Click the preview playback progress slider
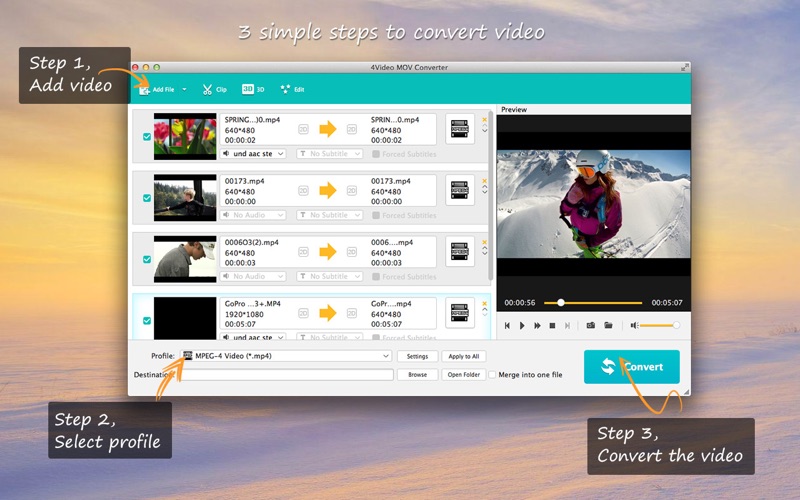800x500 pixels. coord(599,302)
